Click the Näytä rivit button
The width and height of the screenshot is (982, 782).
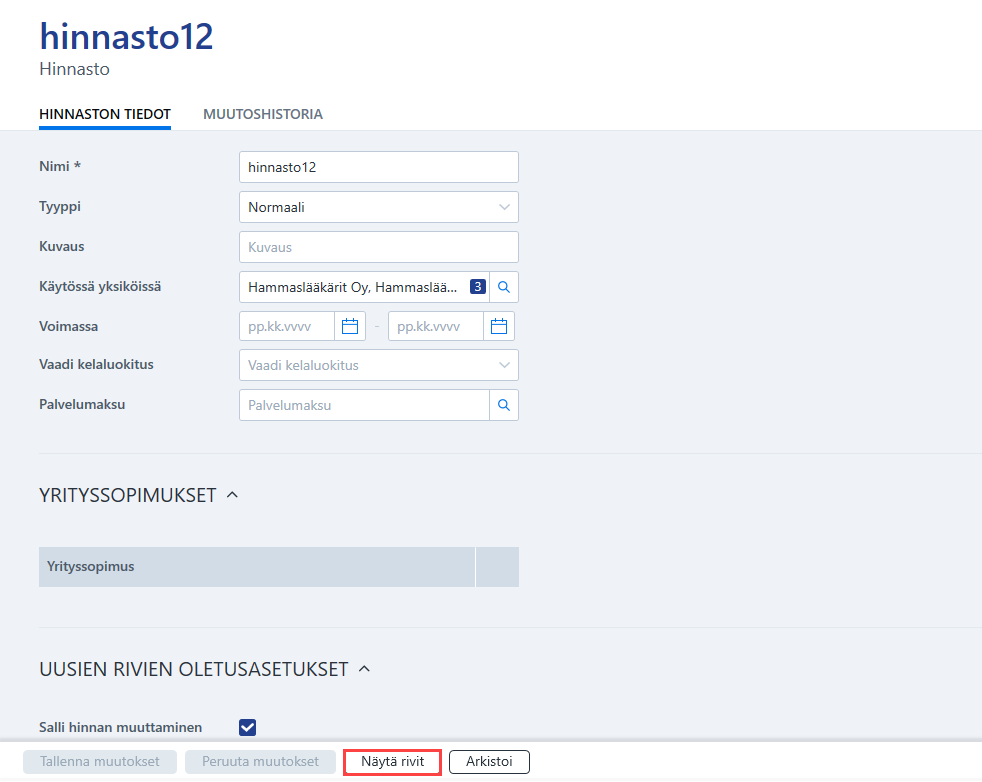point(393,762)
